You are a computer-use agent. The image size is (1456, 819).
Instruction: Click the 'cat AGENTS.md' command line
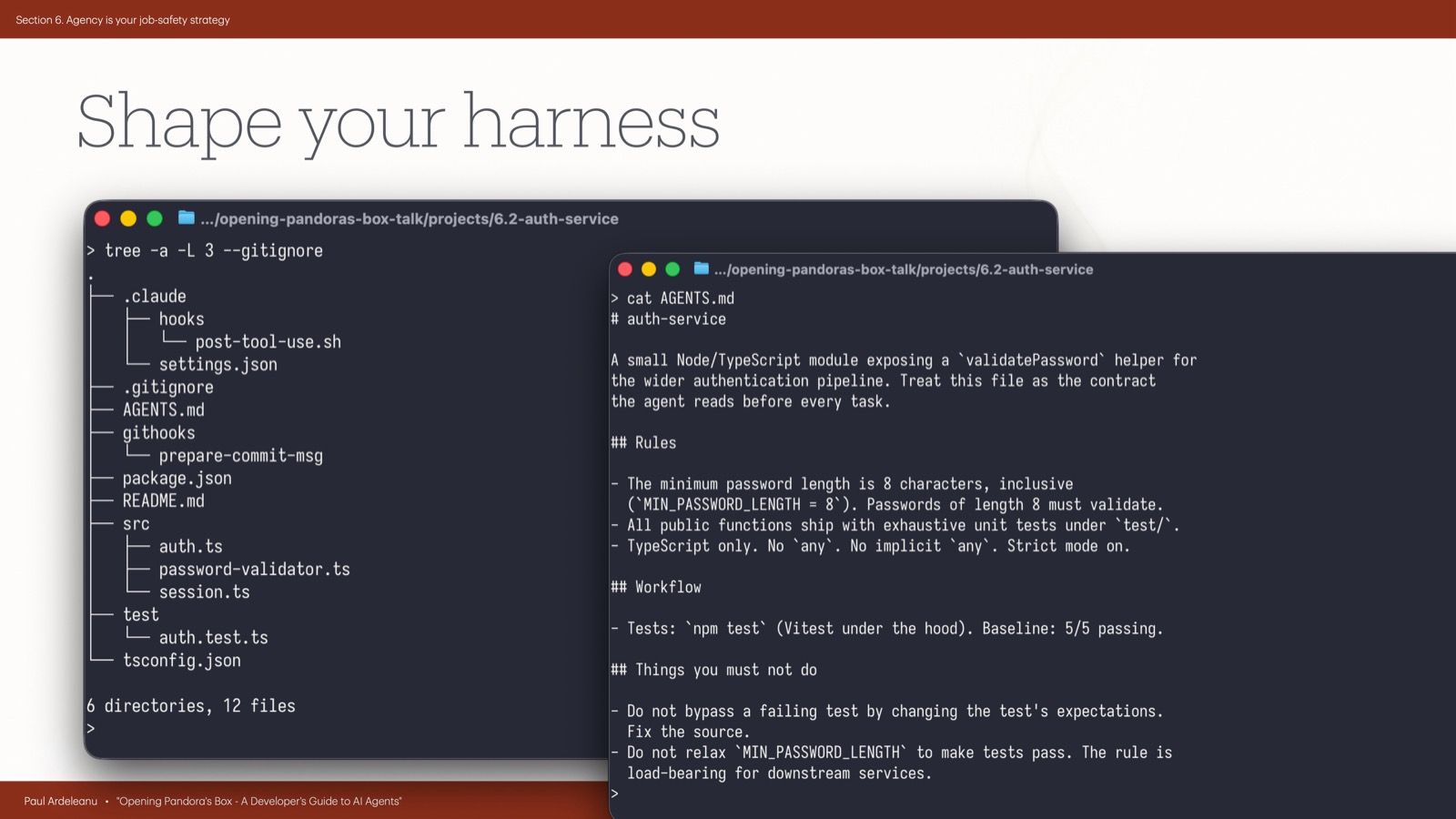click(681, 298)
